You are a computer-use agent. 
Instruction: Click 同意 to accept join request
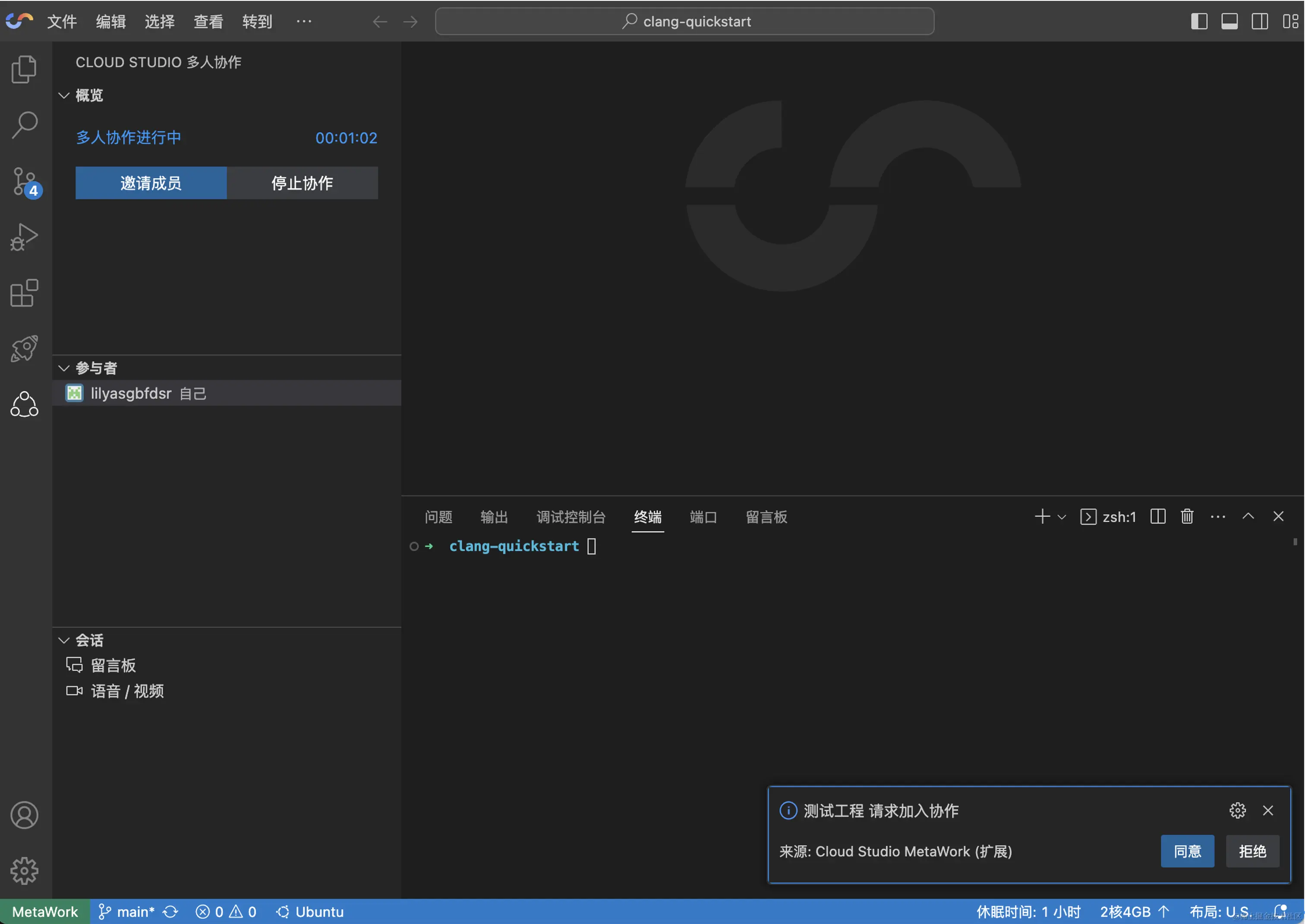tap(1187, 851)
